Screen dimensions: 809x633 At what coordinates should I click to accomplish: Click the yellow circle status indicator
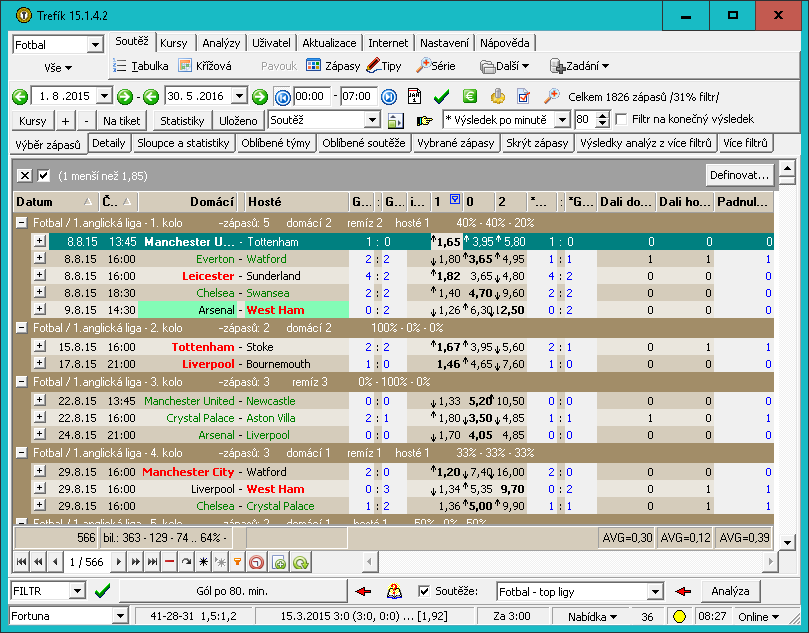click(679, 616)
